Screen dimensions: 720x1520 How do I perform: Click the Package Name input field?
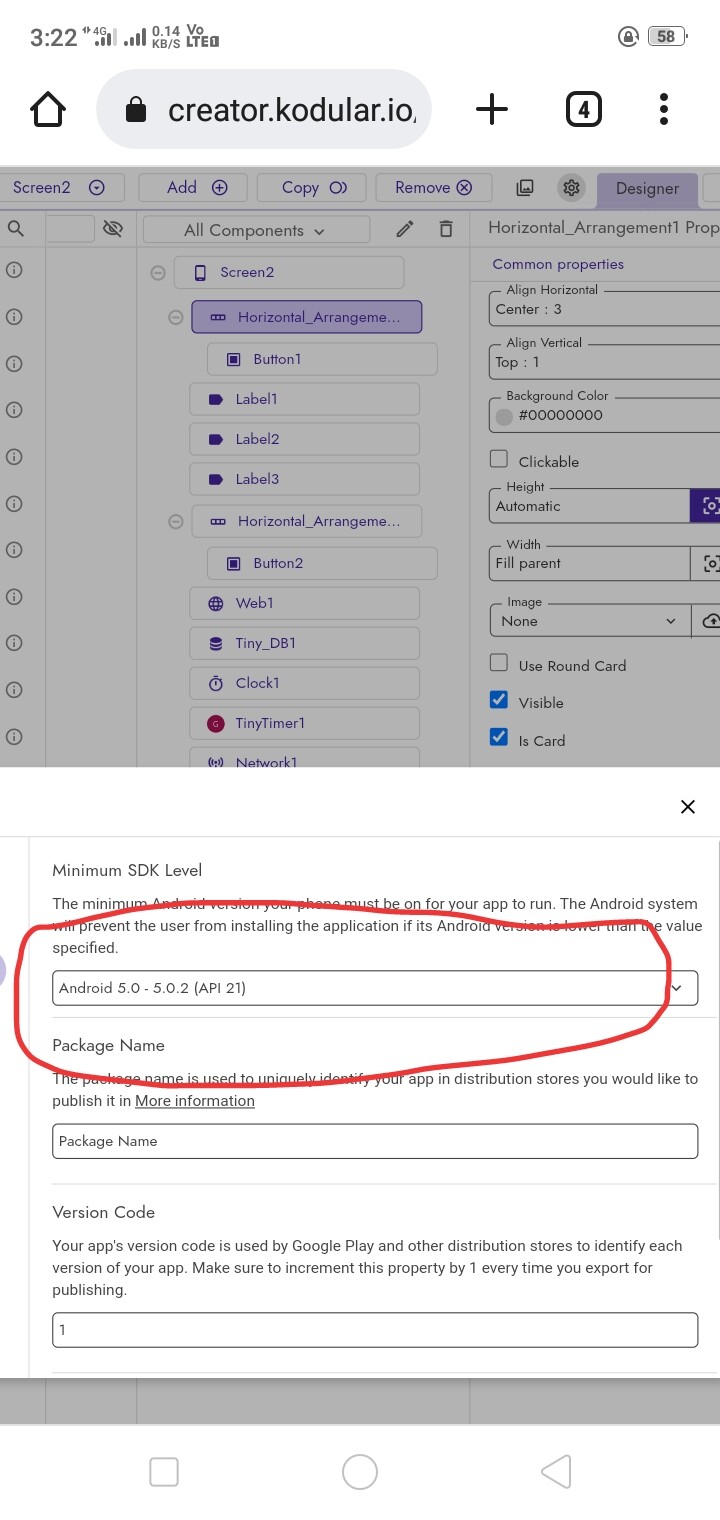(x=375, y=1141)
